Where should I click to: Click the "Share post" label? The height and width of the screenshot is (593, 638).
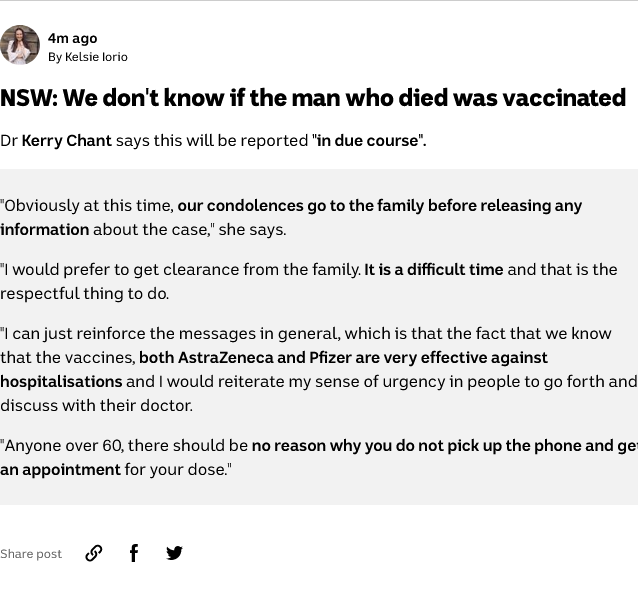pos(31,554)
